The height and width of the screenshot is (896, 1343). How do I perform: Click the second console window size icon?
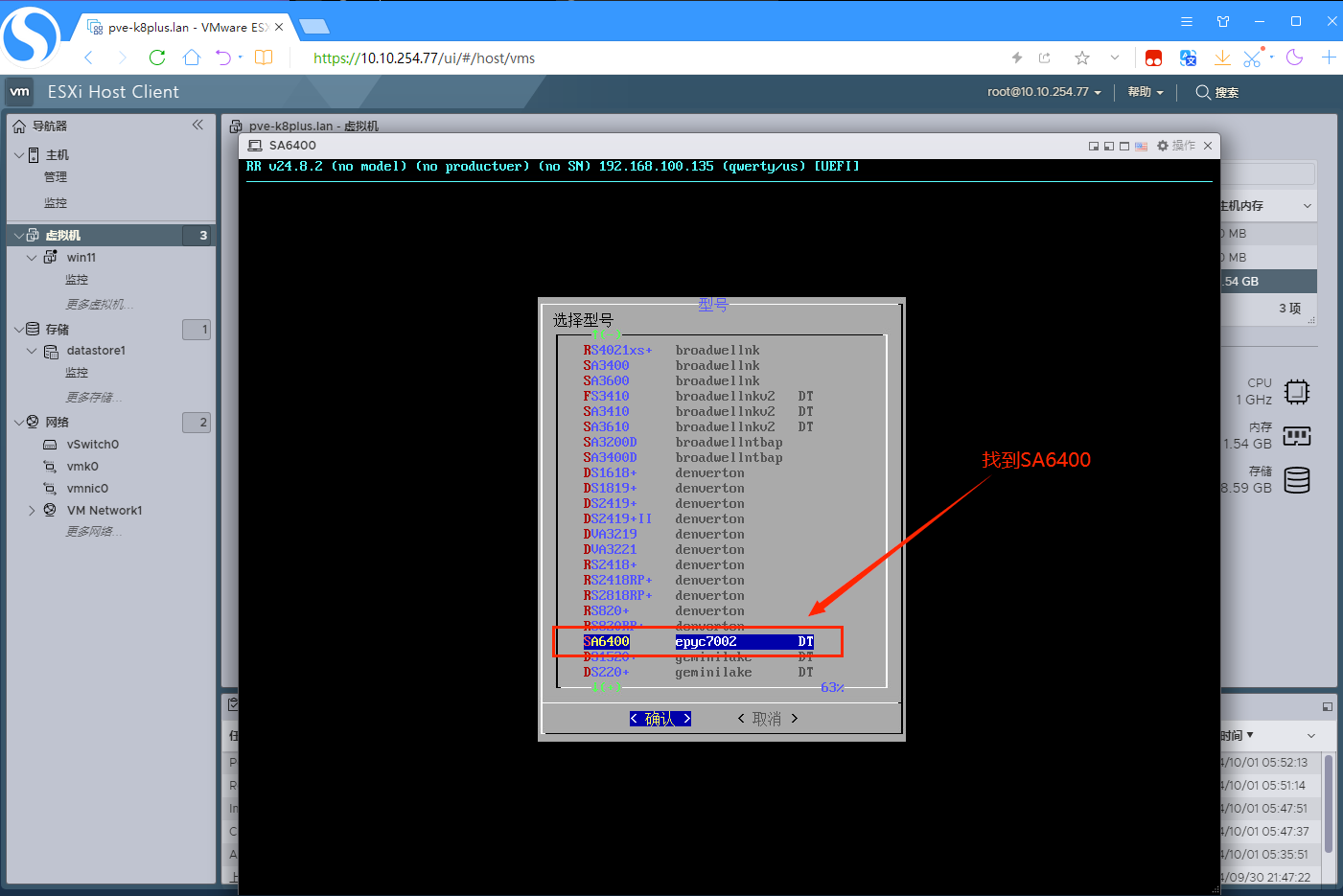pos(1109,146)
